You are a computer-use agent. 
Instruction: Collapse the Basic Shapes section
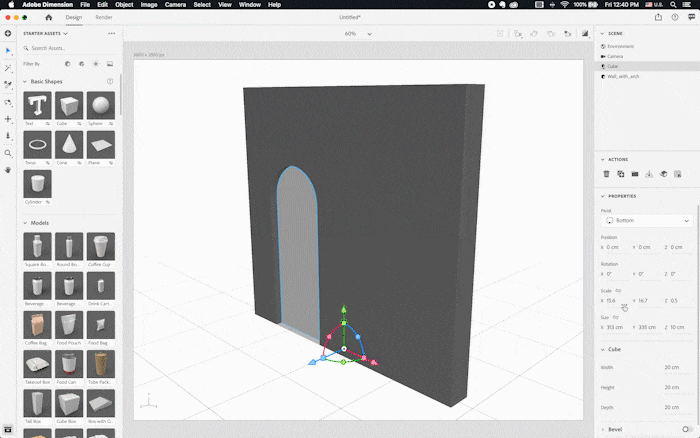coord(25,82)
